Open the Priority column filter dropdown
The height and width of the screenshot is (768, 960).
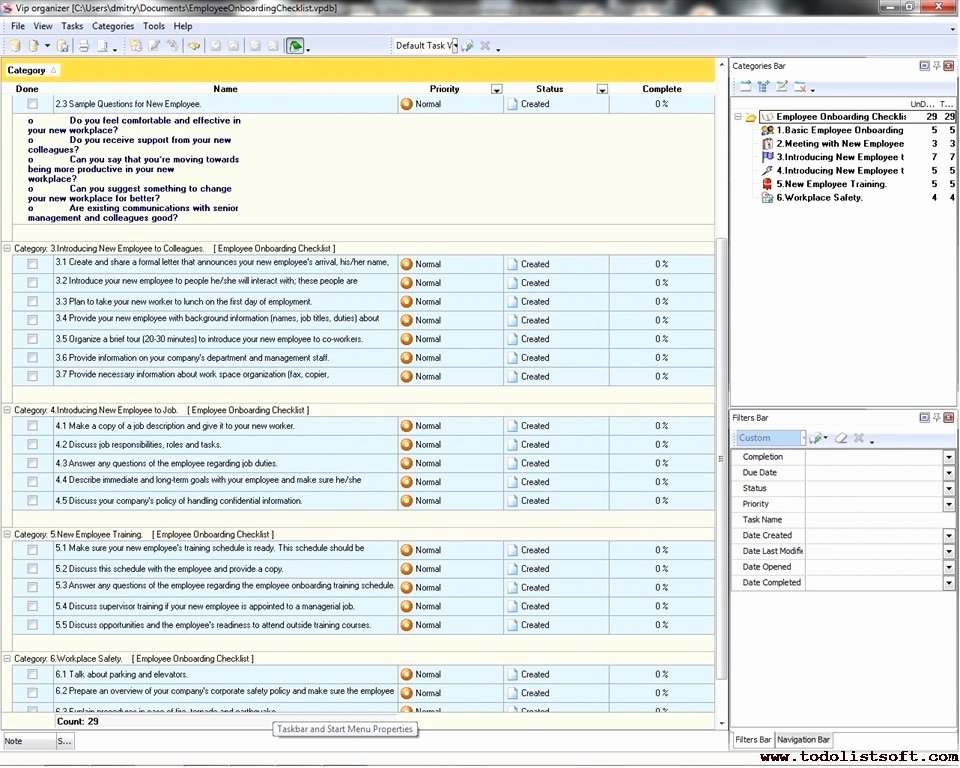pos(497,89)
